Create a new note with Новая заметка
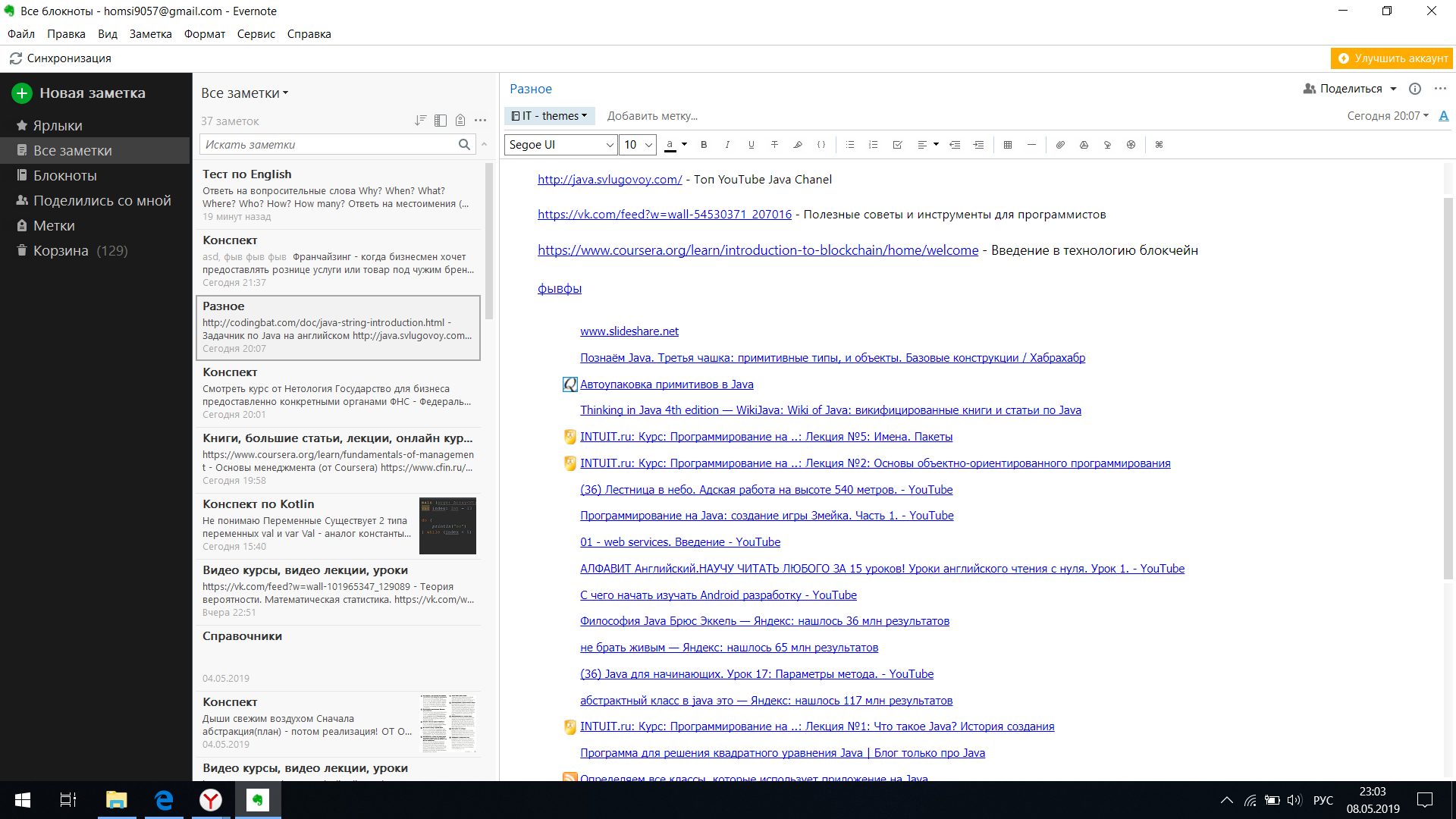The height and width of the screenshot is (819, 1456). pos(79,93)
